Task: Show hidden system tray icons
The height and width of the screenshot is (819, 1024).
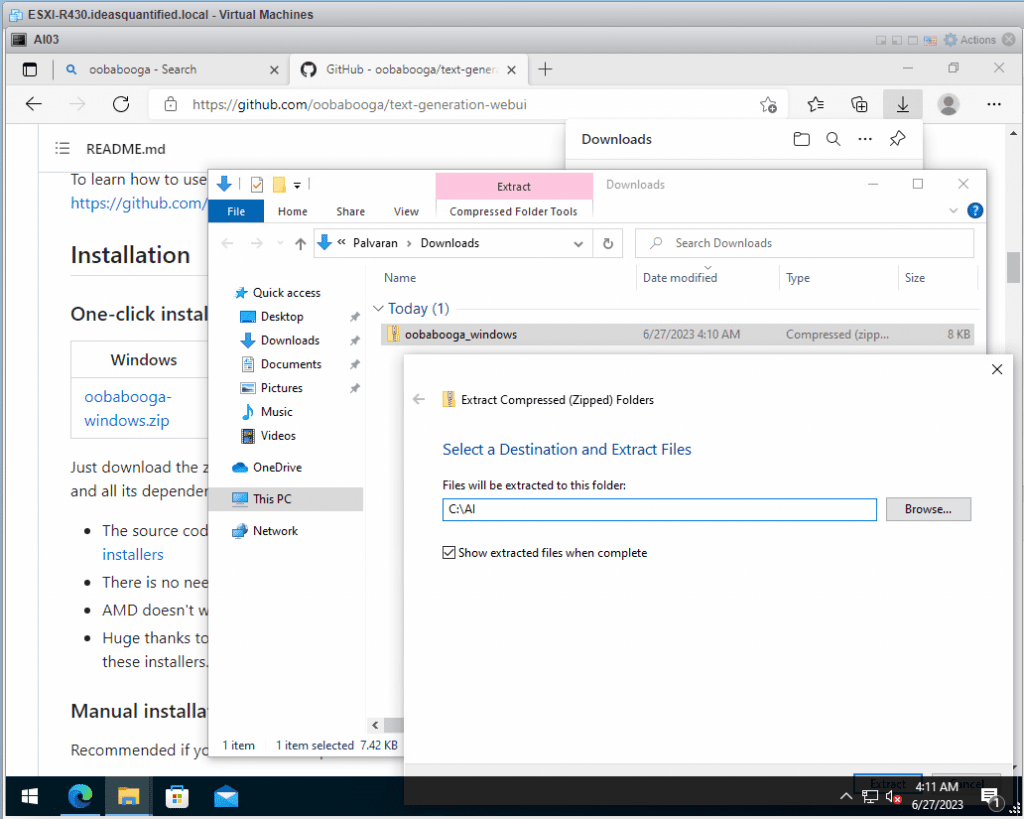Action: click(846, 796)
